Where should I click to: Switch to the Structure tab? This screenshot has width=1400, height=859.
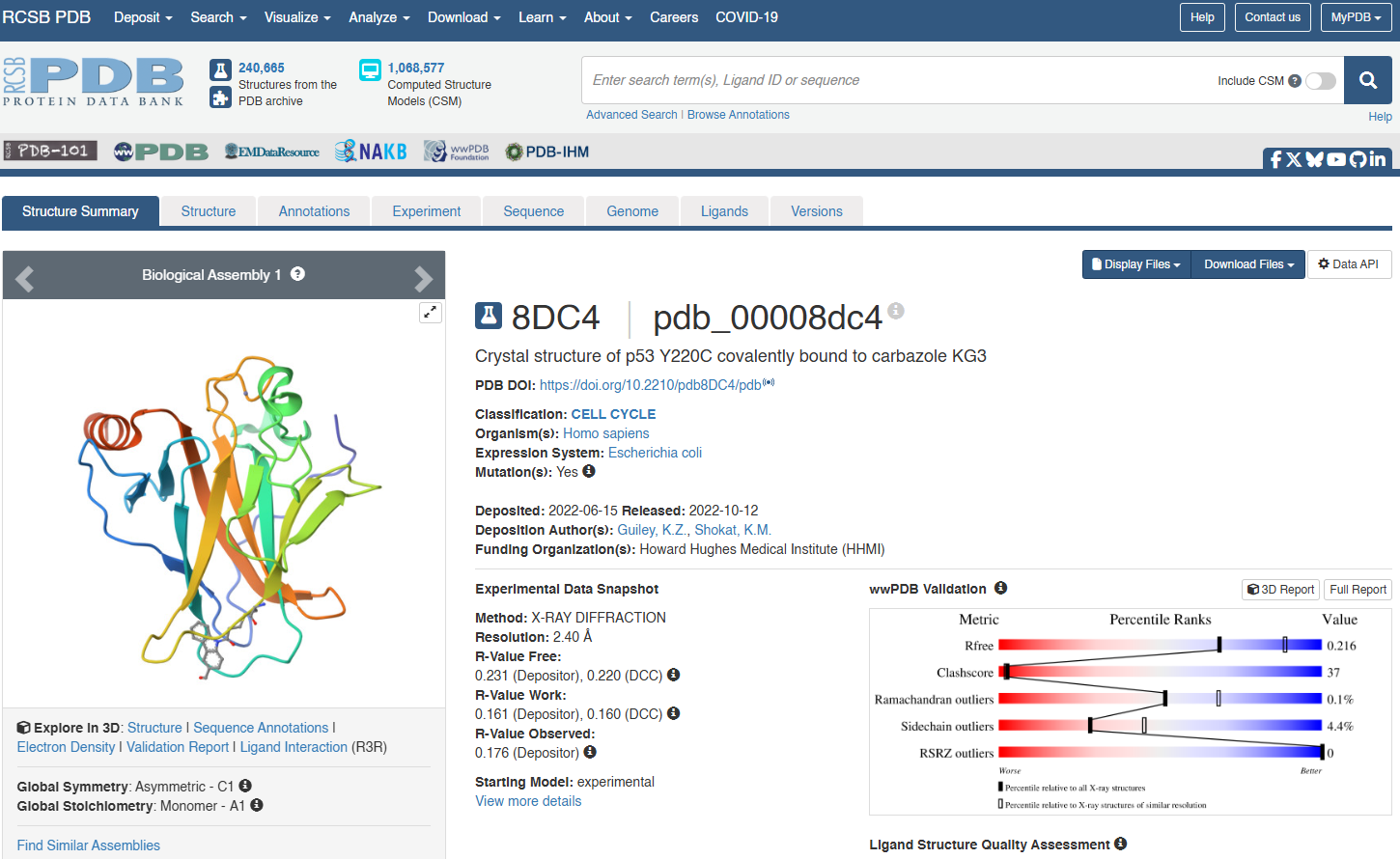[209, 211]
